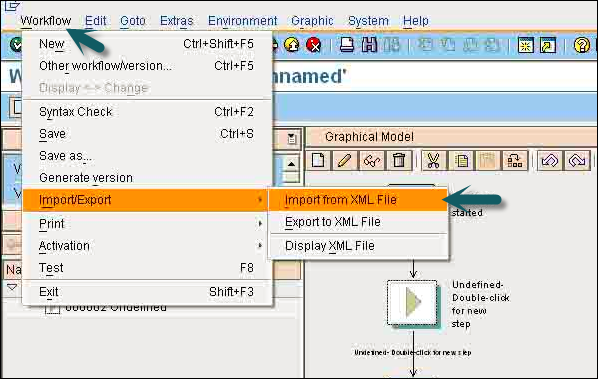Click the trash can Delete icon
The image size is (598, 379).
[399, 160]
